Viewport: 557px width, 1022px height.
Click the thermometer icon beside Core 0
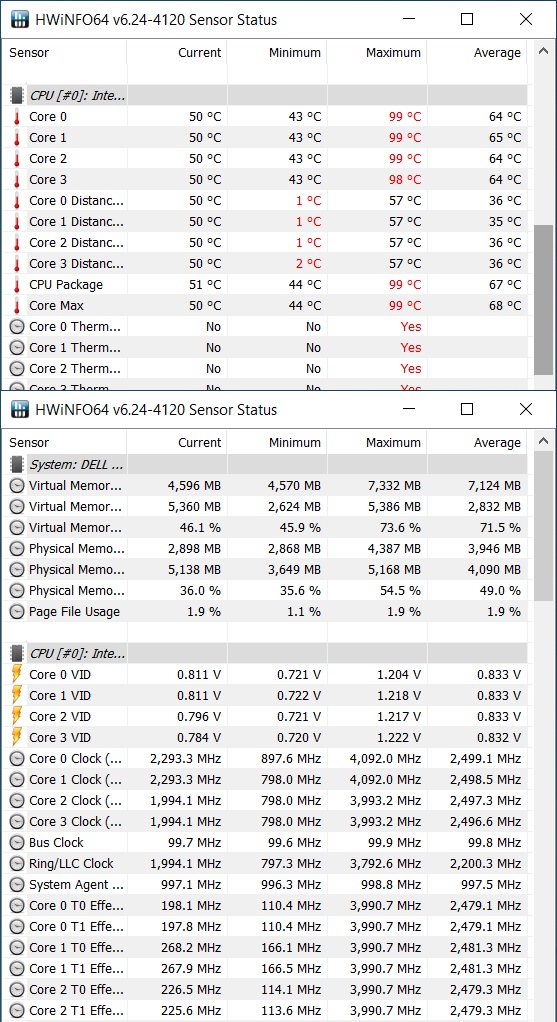pyautogui.click(x=17, y=117)
